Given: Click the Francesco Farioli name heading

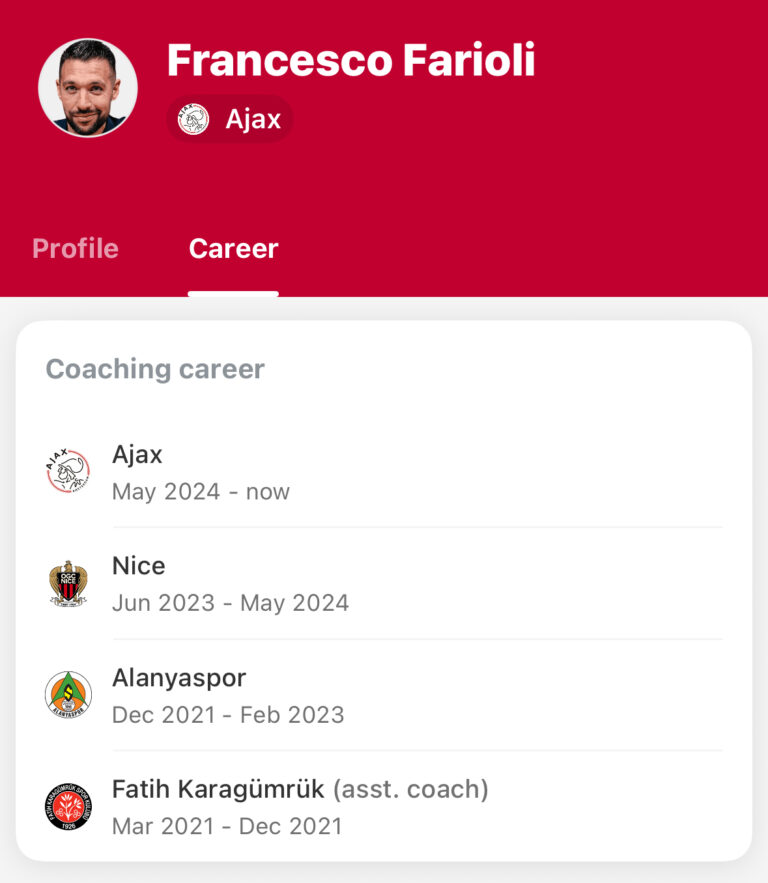Looking at the screenshot, I should click(351, 60).
